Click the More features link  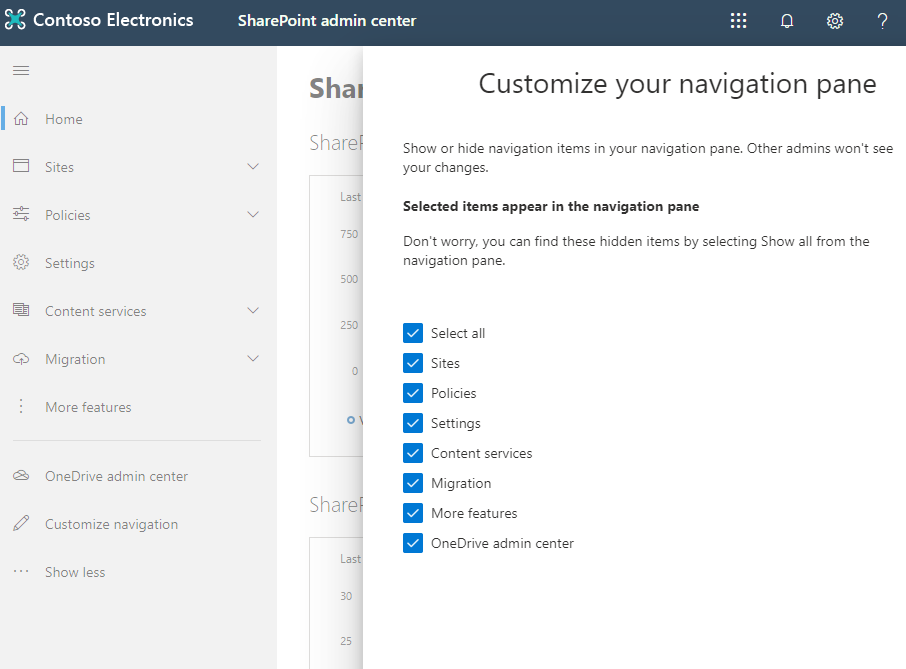(x=88, y=406)
